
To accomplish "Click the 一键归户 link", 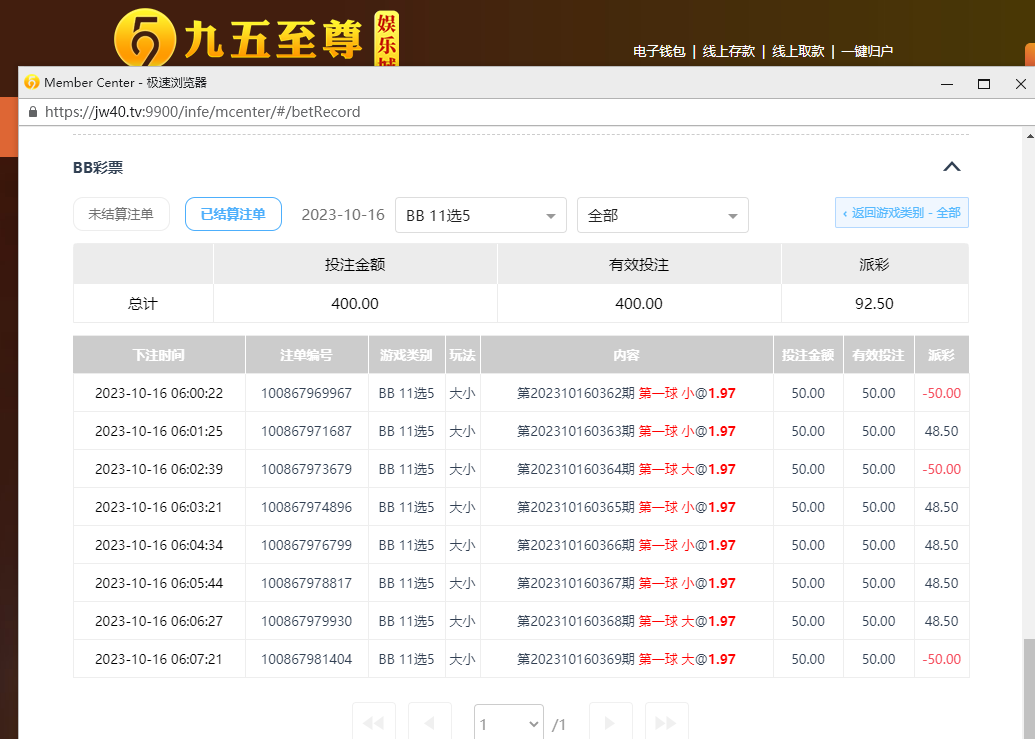I will 866,51.
